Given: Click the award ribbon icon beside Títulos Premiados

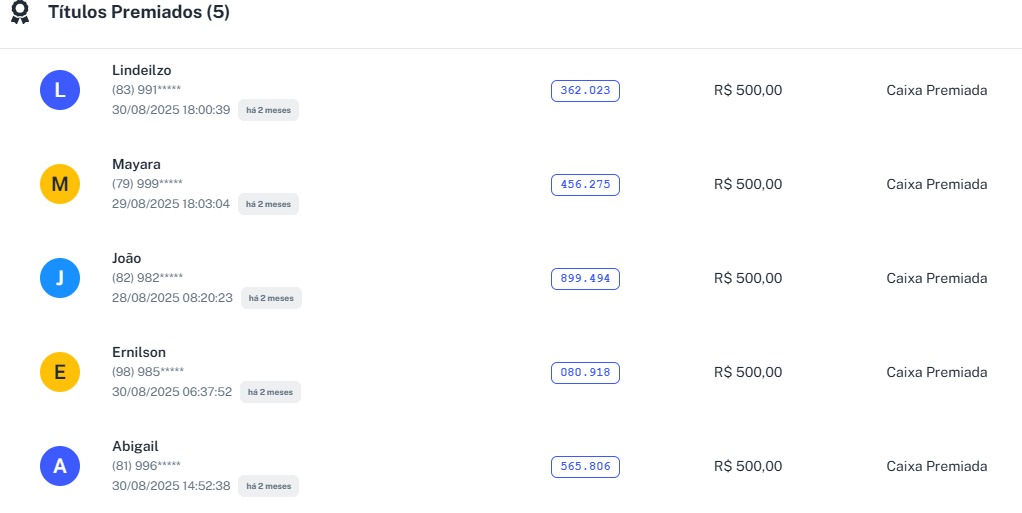Looking at the screenshot, I should point(20,13).
